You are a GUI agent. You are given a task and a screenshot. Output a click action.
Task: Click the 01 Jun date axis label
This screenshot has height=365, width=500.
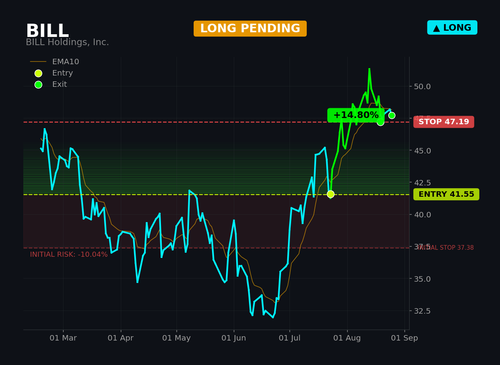[234, 338]
